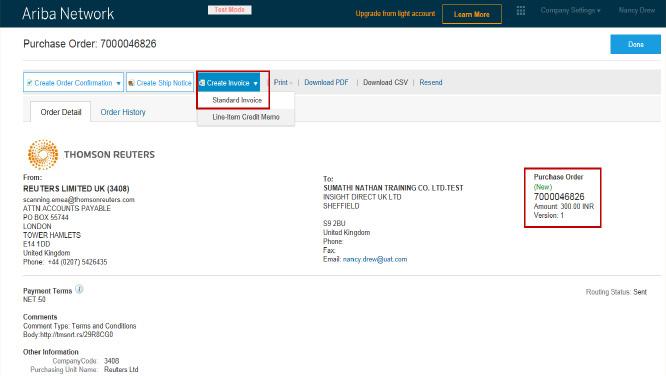Image resolution: width=666 pixels, height=376 pixels.
Task: Click the Purchase Order: 7000046826 heading
Action: 90,44
